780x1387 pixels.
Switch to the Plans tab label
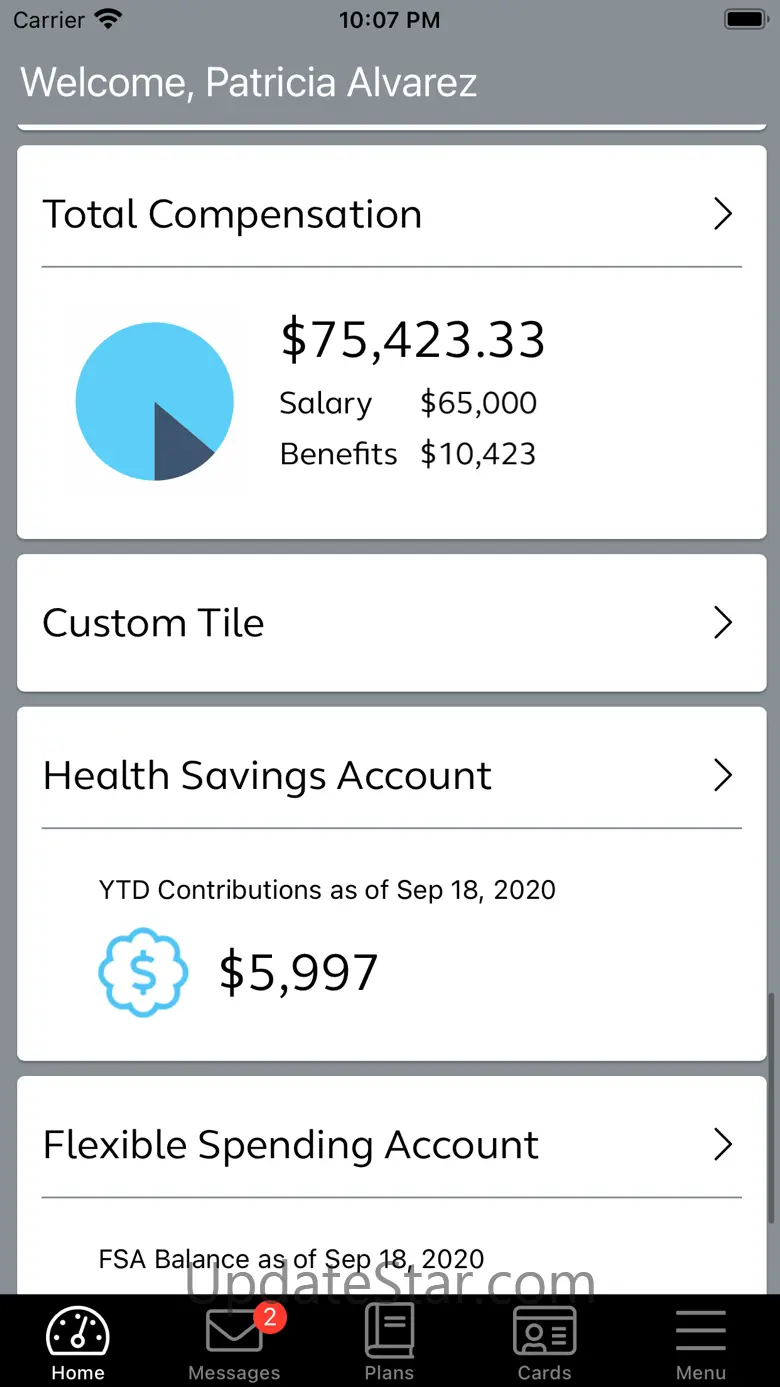389,1373
